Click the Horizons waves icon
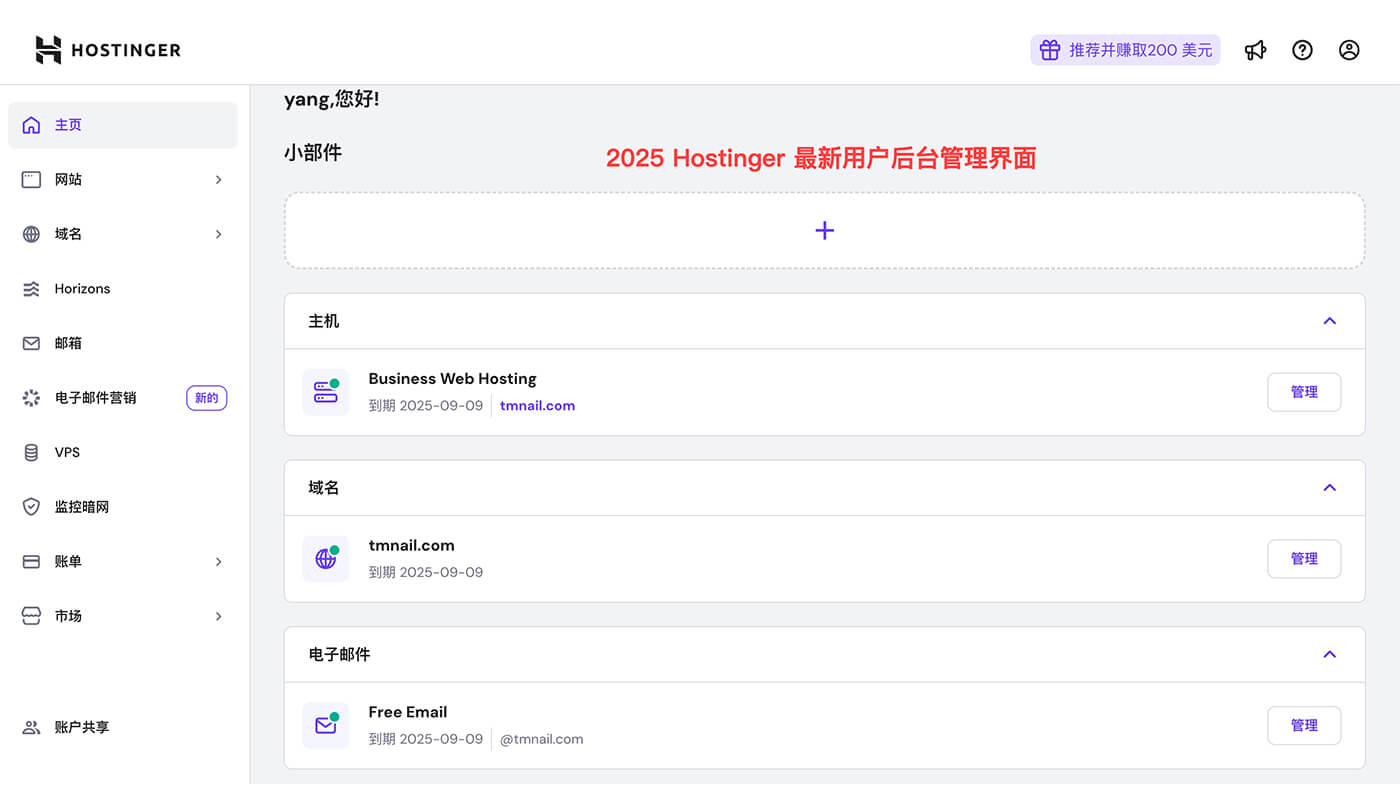1400x800 pixels. point(32,289)
